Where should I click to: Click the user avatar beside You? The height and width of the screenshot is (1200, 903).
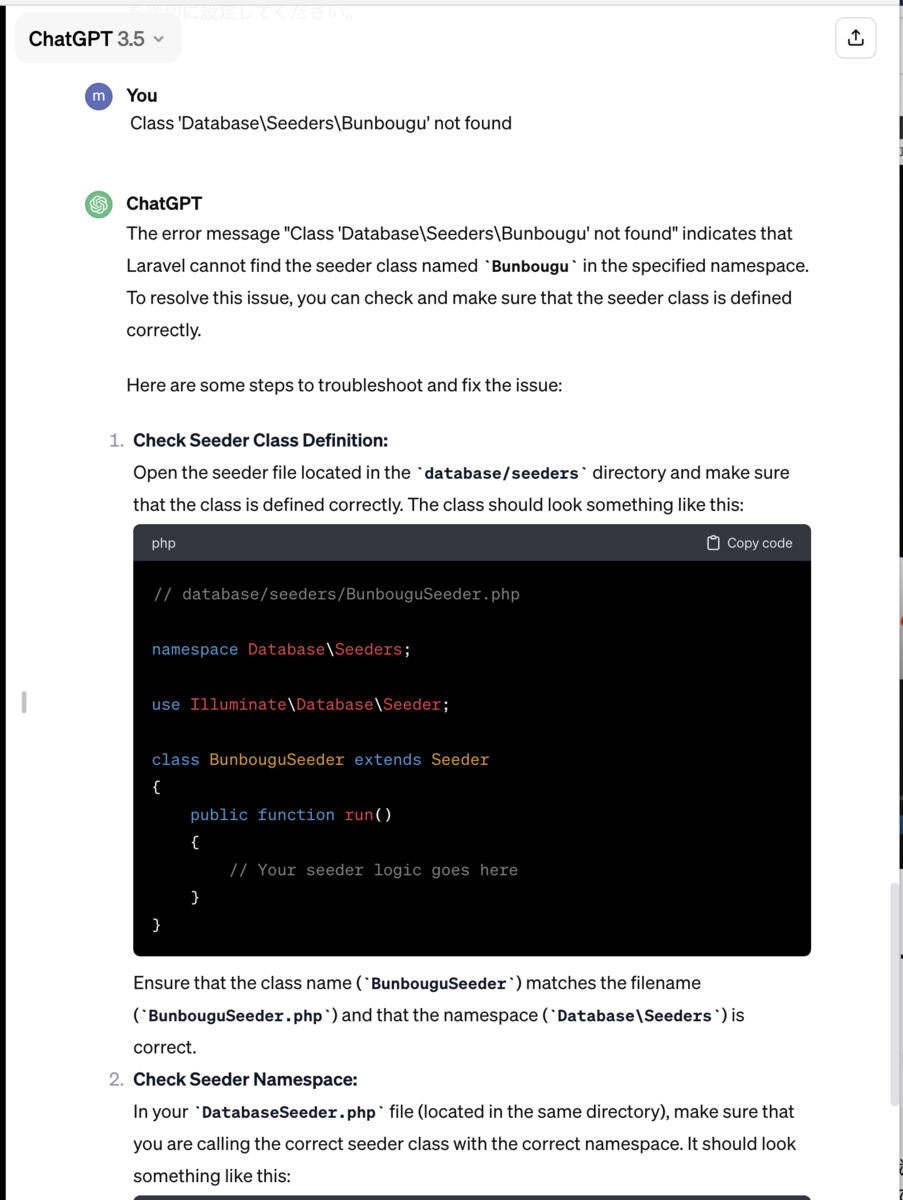tap(98, 96)
